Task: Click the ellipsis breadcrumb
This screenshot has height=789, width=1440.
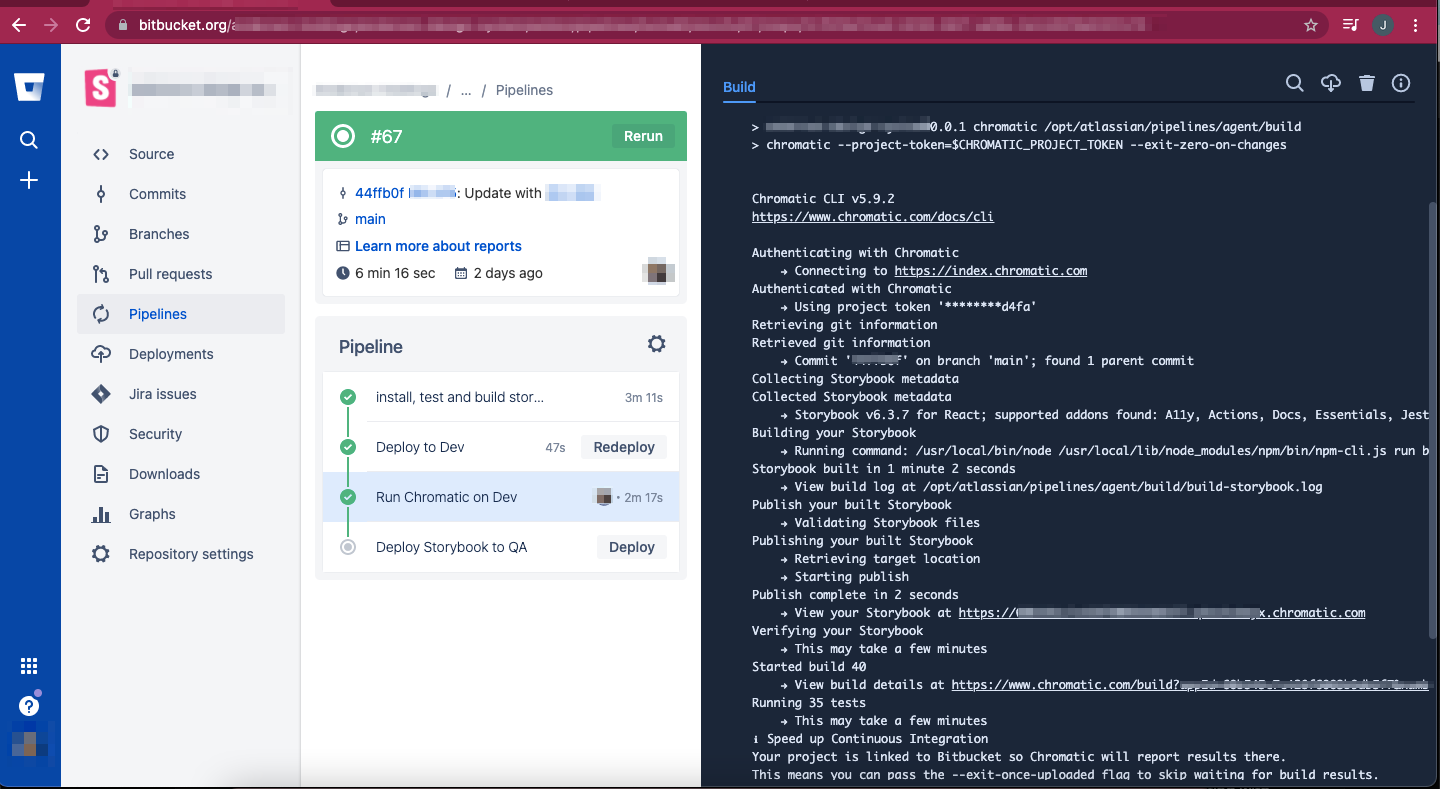Action: [466, 90]
